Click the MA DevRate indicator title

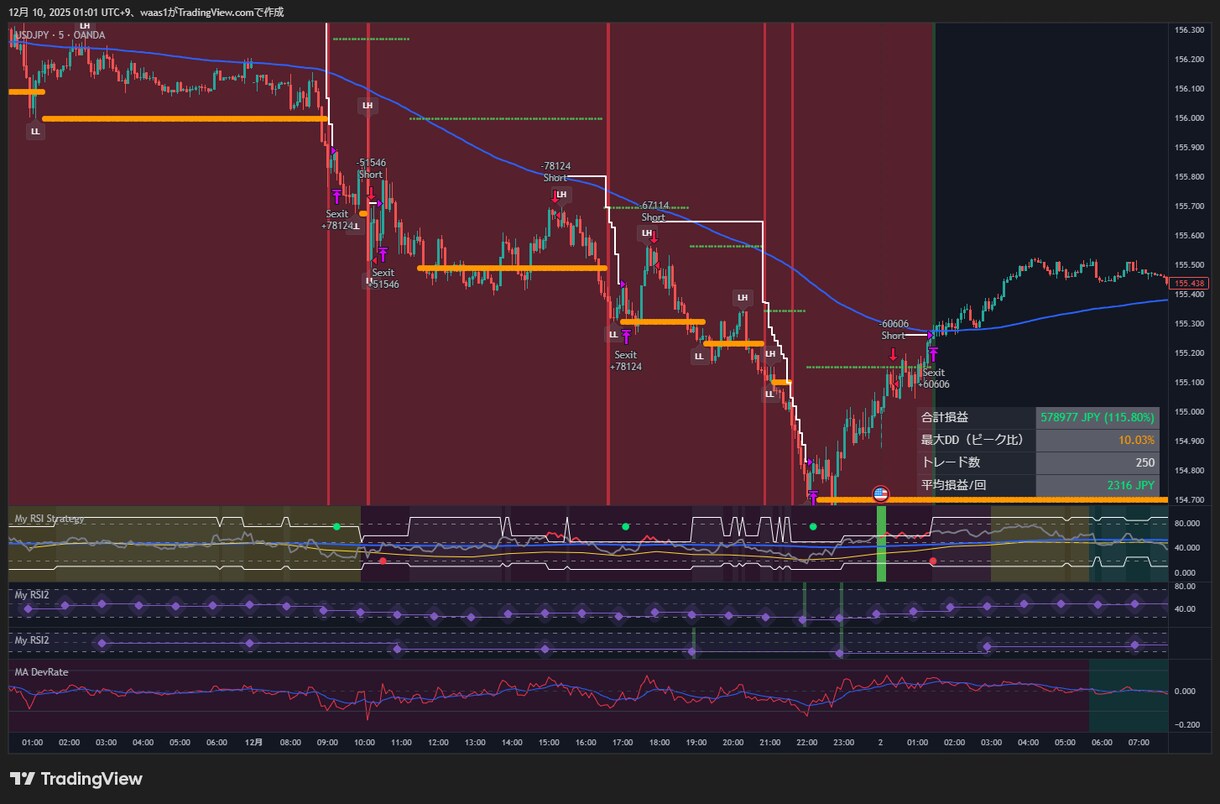point(41,672)
